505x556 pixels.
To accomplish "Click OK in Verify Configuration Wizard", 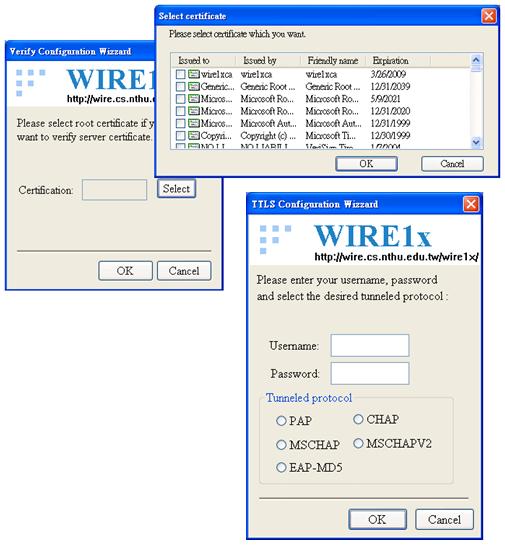I will coord(125,271).
